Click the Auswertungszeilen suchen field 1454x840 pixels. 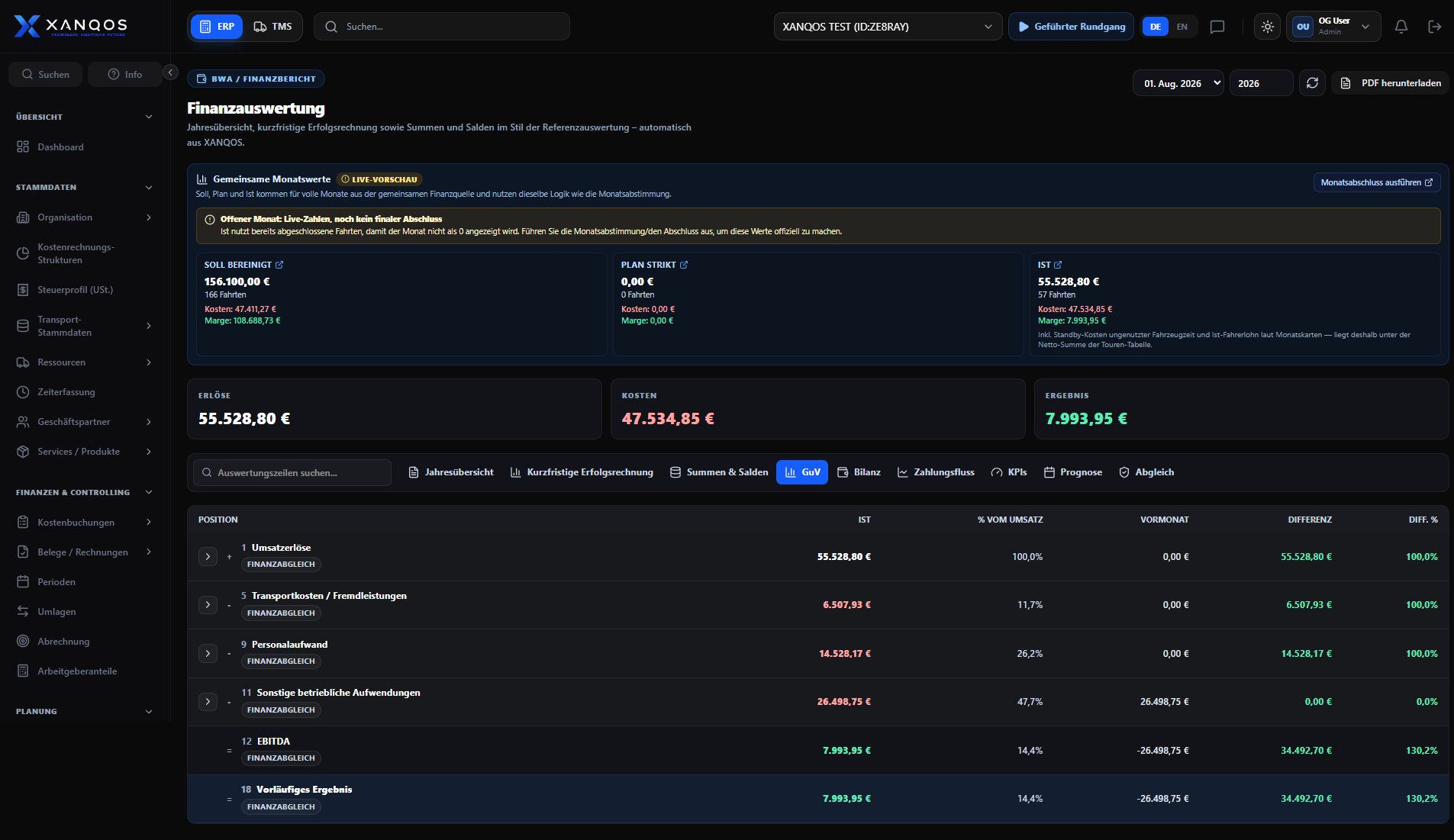pos(292,473)
